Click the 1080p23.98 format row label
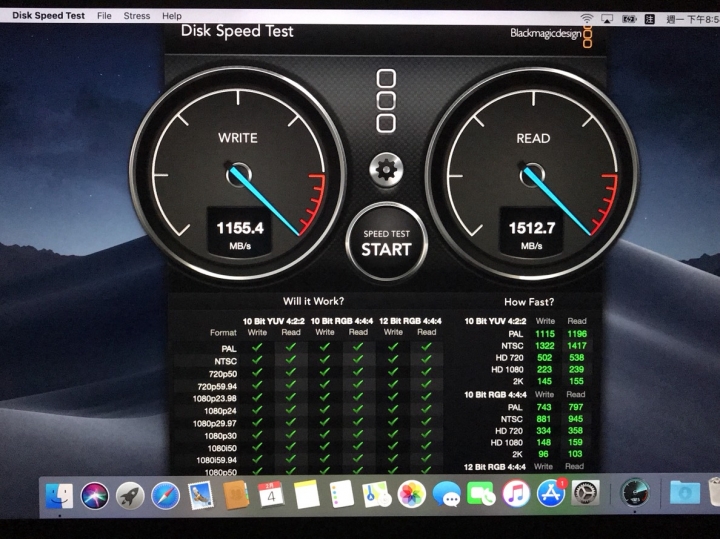The width and height of the screenshot is (720, 539). [214, 399]
